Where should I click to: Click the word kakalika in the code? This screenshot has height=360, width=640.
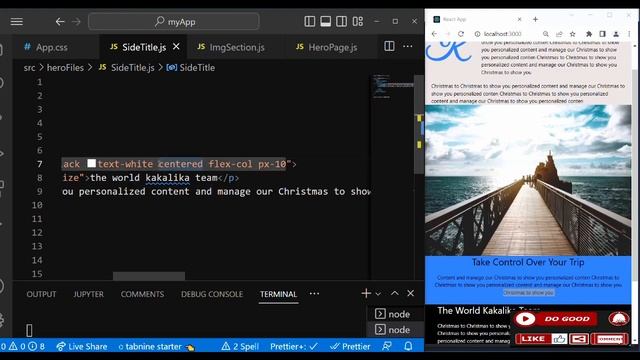point(167,178)
